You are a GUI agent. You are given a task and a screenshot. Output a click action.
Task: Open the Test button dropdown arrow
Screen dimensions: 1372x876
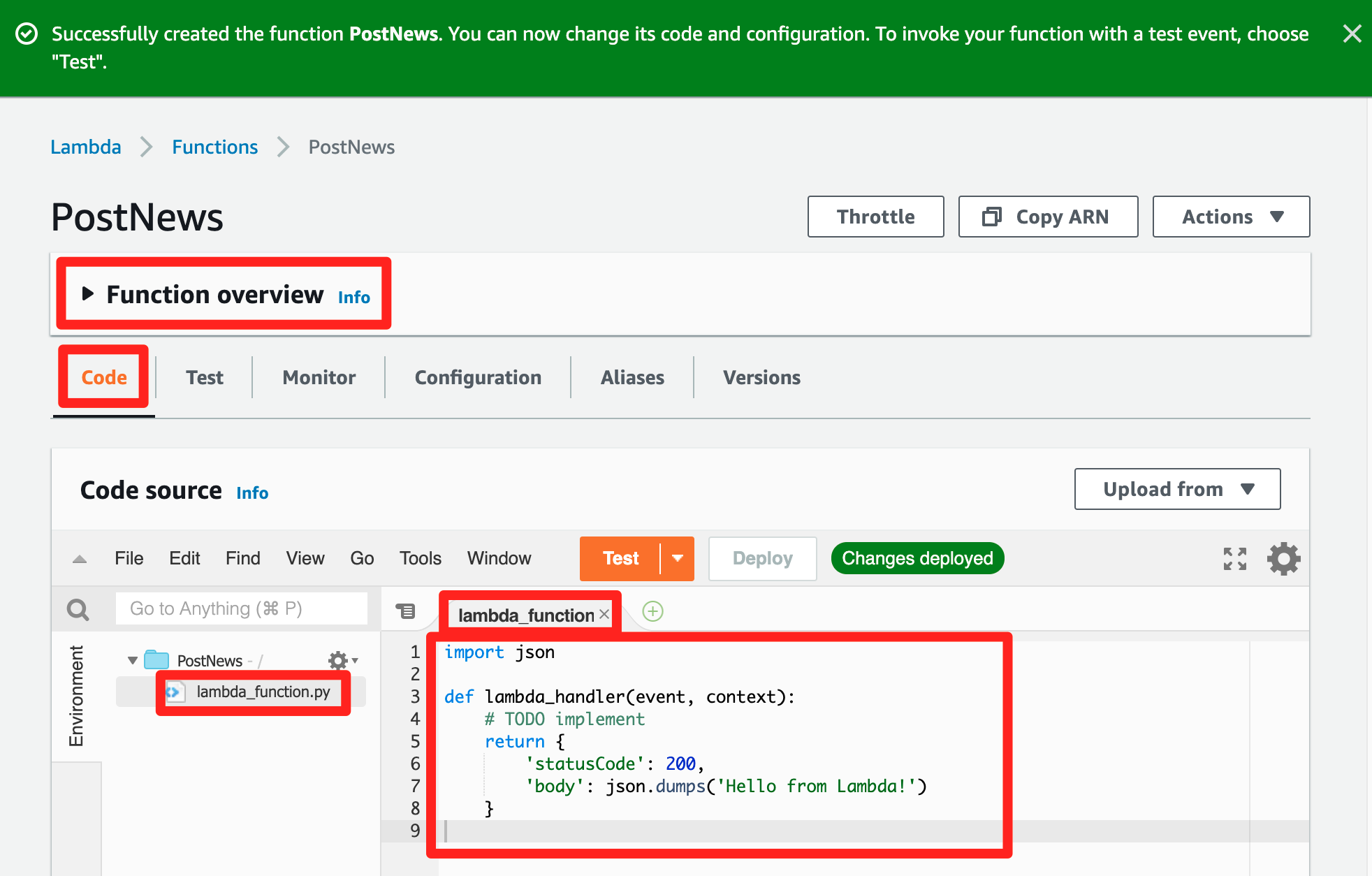pyautogui.click(x=678, y=558)
